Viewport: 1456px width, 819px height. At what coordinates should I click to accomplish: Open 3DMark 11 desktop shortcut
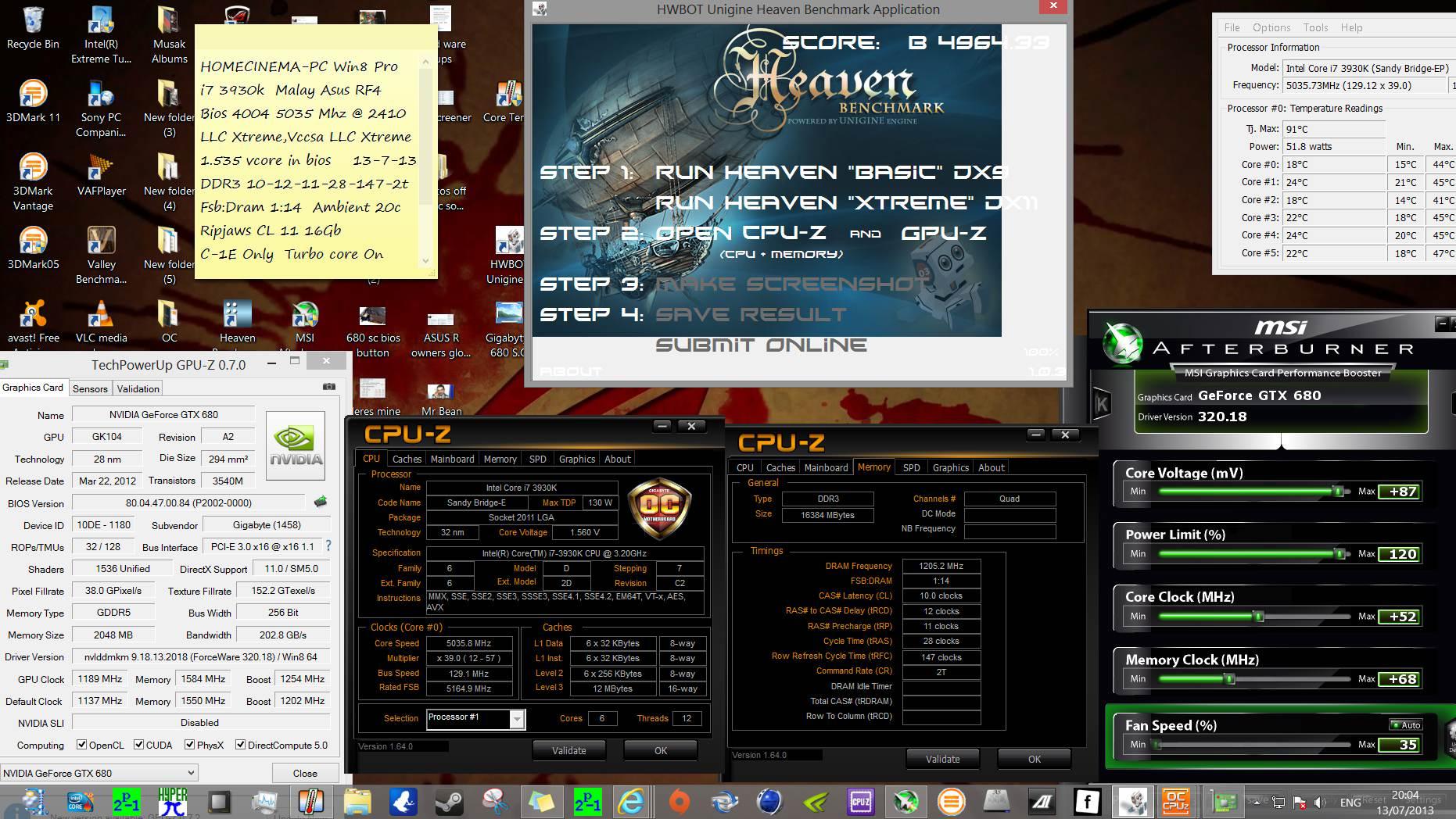[x=33, y=102]
